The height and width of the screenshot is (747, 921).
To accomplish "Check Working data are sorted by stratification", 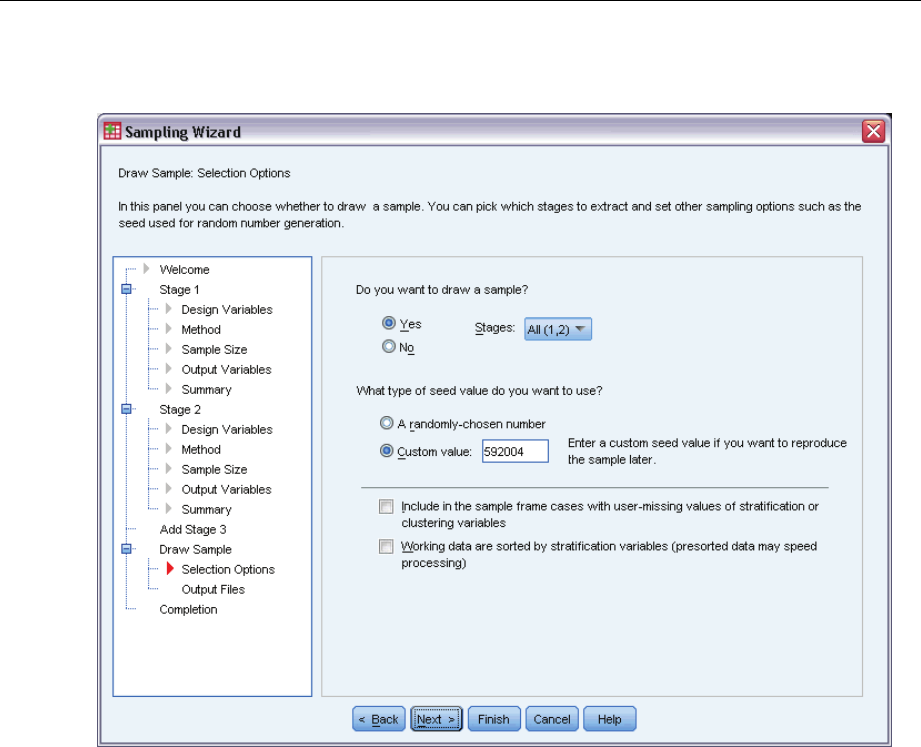I will pyautogui.click(x=386, y=547).
